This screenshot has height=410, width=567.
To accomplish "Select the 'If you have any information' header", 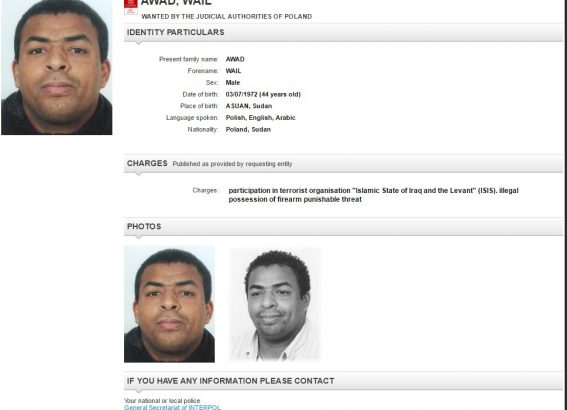I will (343, 381).
